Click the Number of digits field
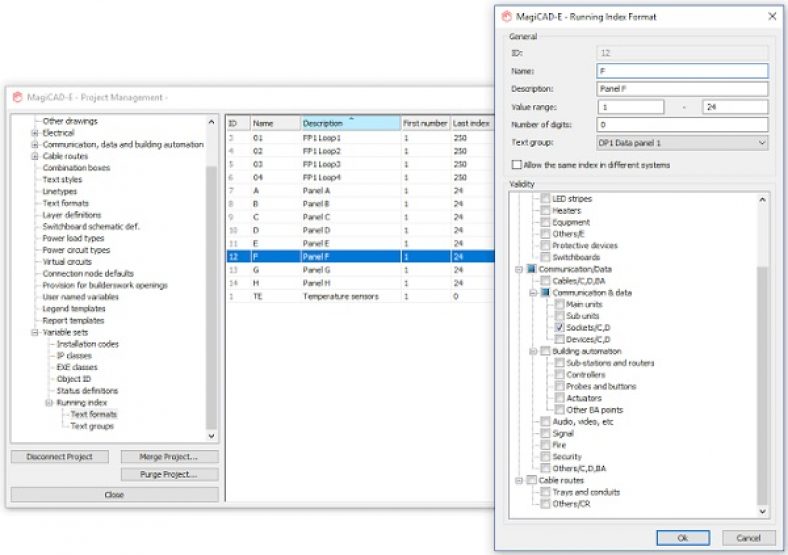This screenshot has height=555, width=788. pos(682,125)
